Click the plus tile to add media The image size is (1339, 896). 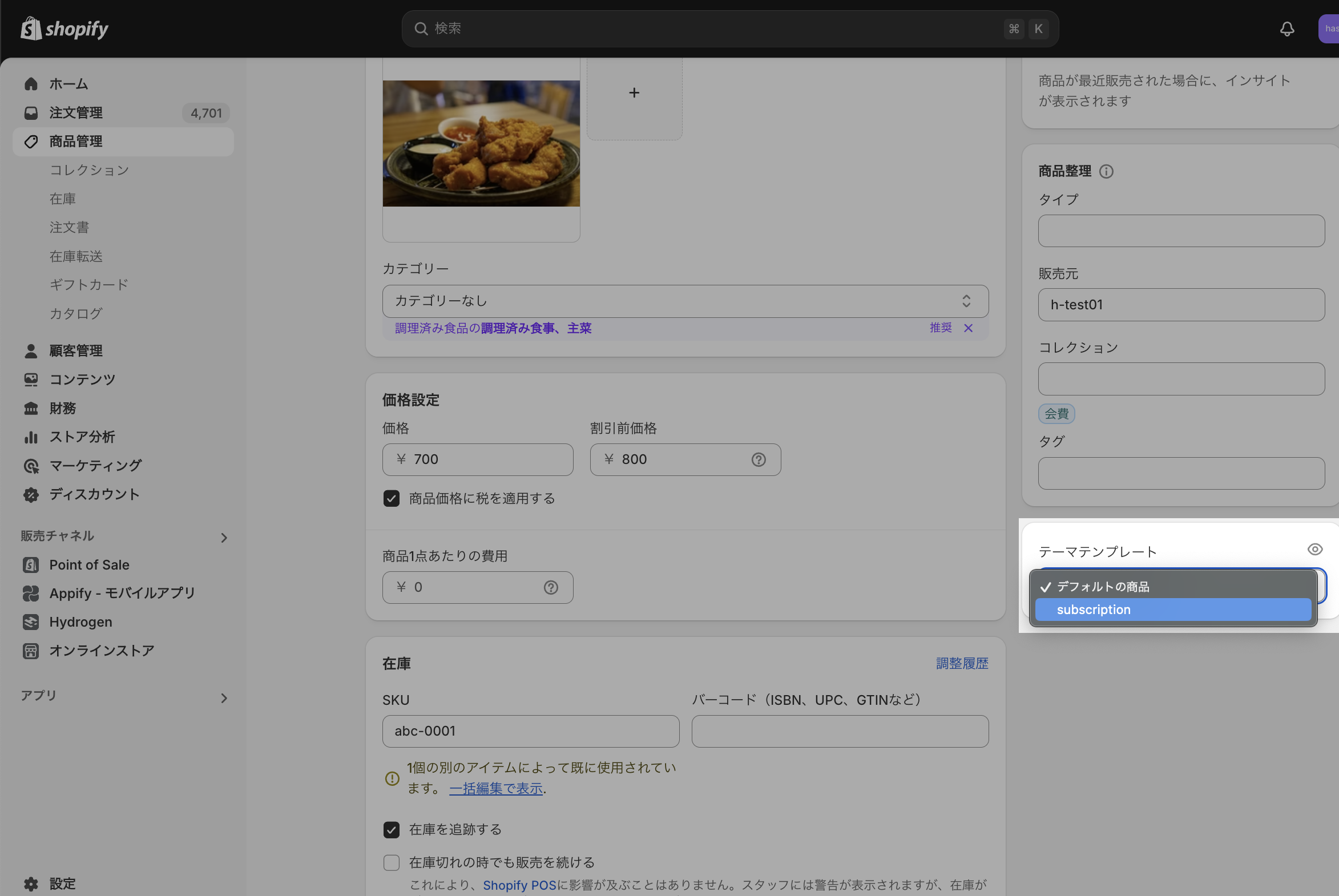[x=634, y=93]
